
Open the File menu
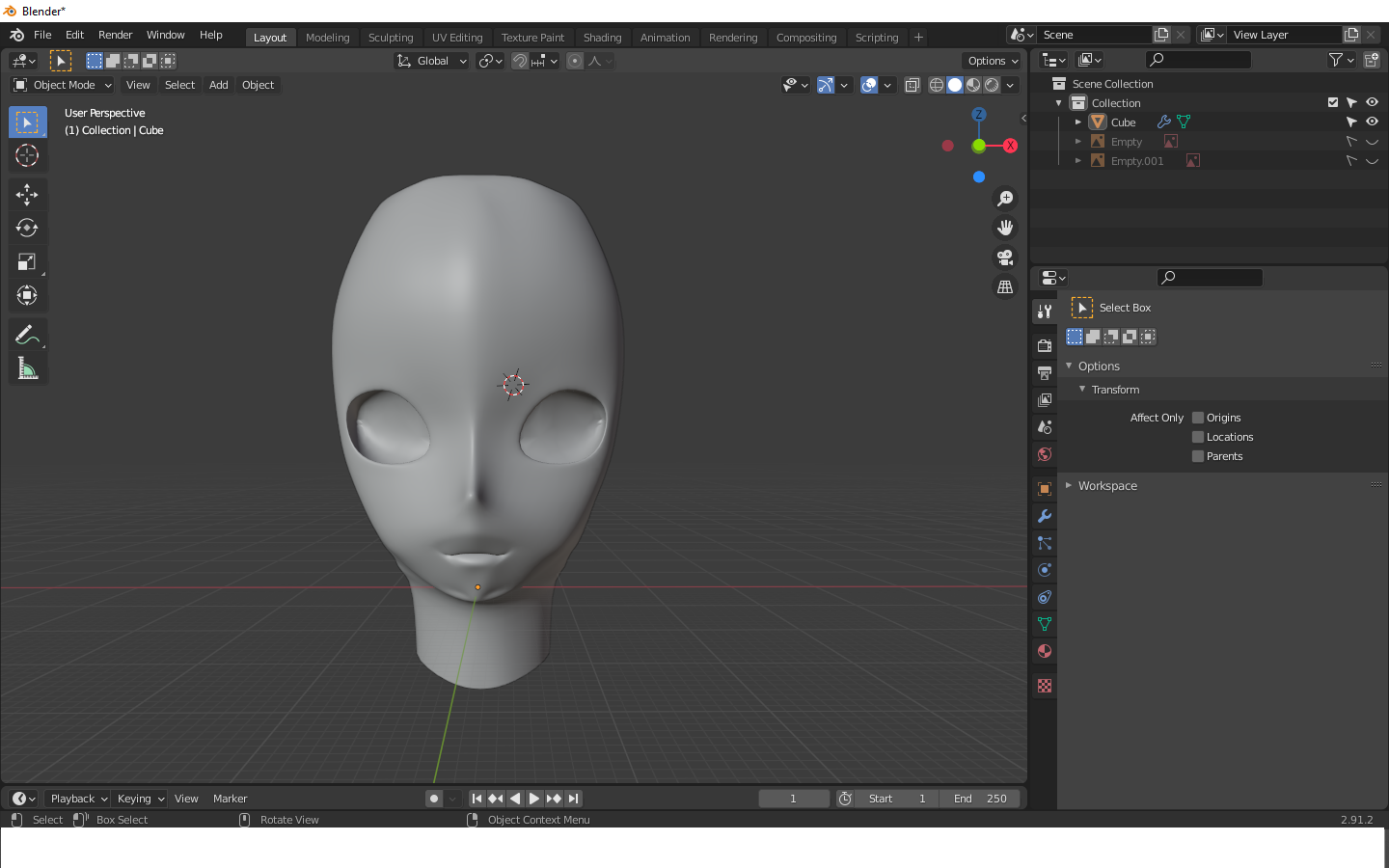(42, 35)
